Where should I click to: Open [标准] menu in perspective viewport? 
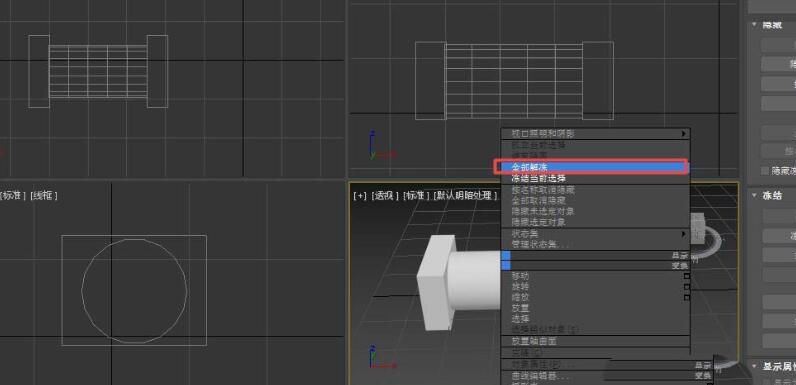pyautogui.click(x=416, y=196)
